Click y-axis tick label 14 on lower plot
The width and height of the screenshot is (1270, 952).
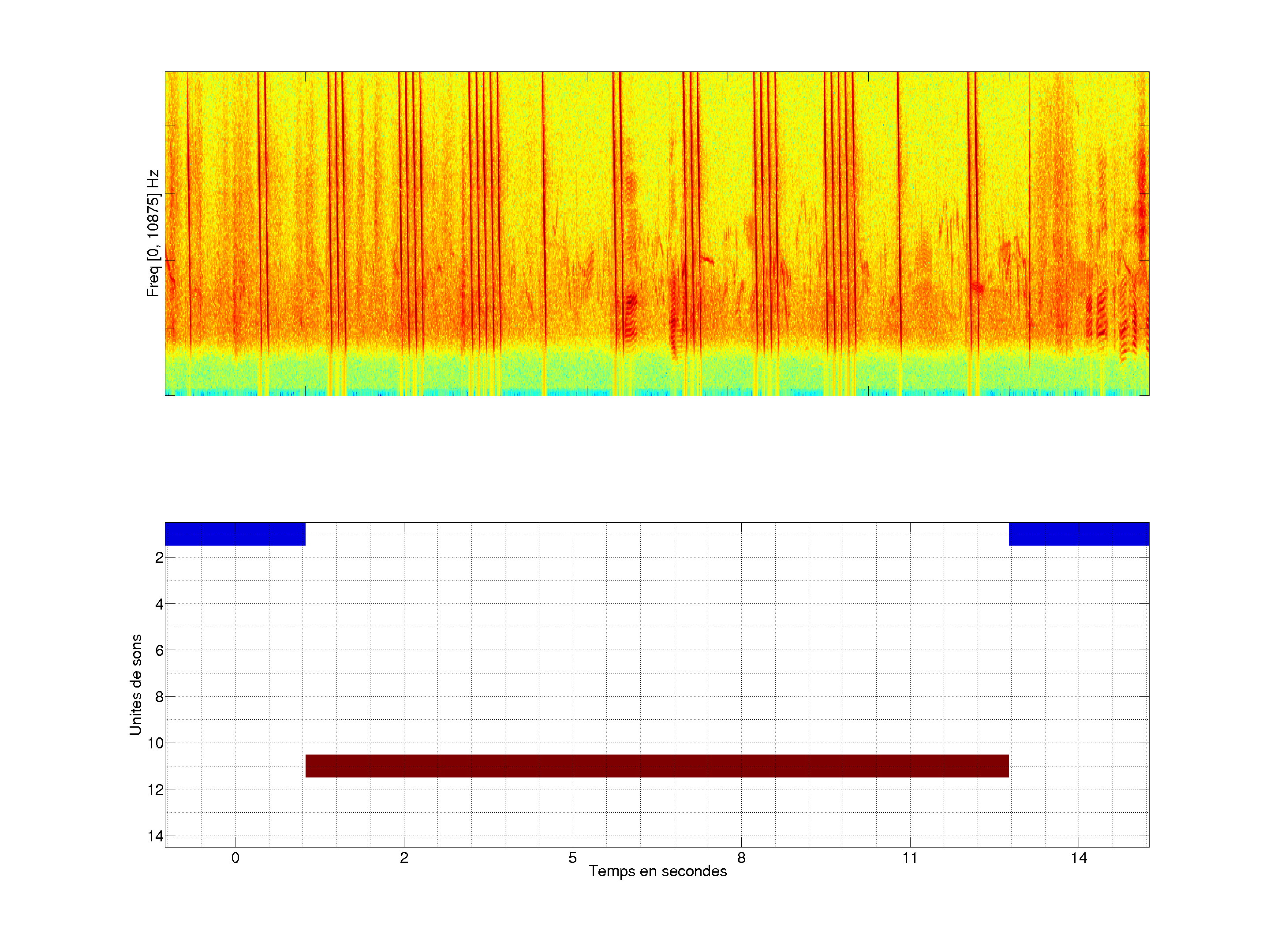156,836
